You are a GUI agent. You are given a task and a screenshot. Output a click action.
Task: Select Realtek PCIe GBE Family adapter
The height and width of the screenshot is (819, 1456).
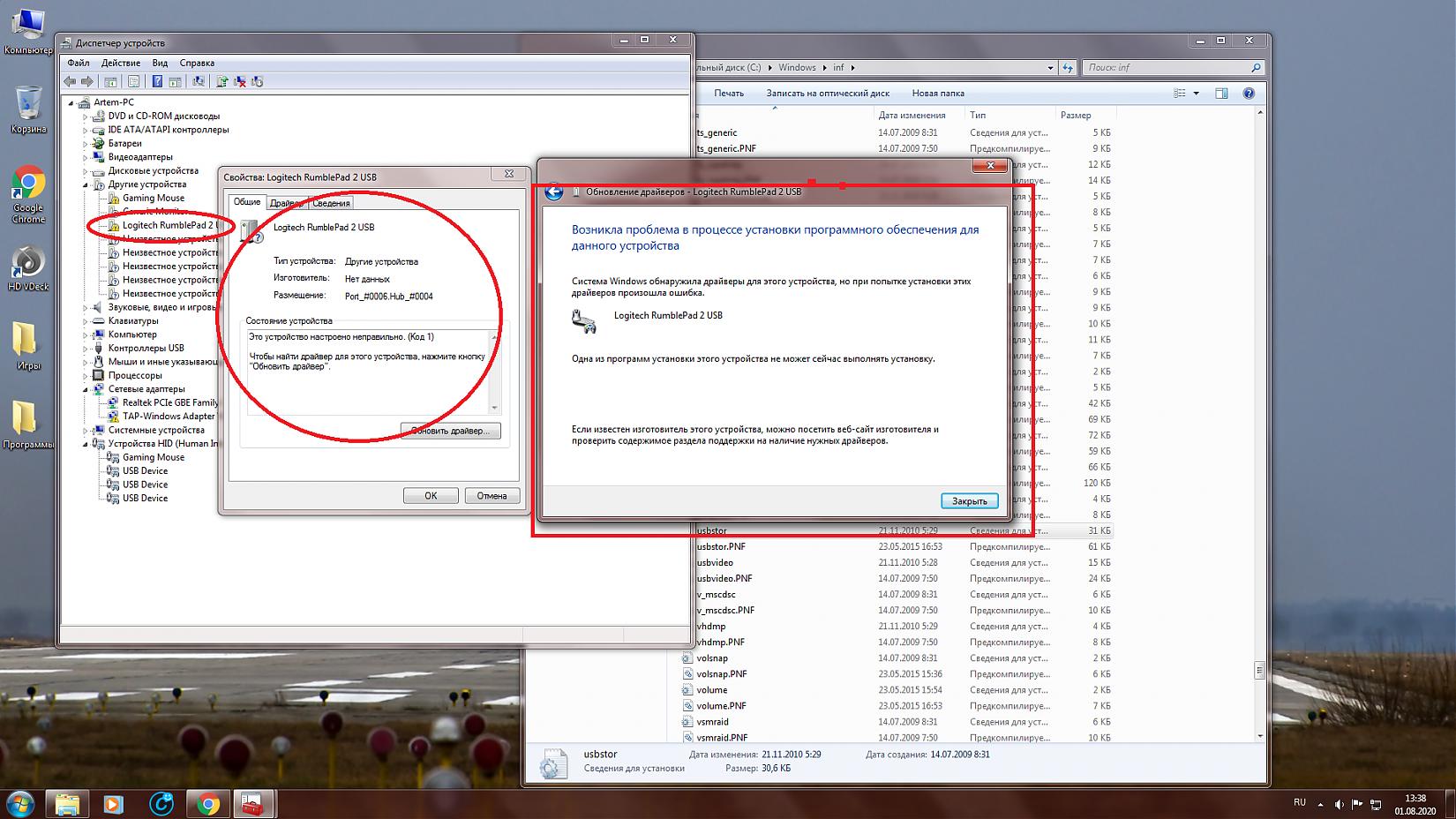click(169, 402)
